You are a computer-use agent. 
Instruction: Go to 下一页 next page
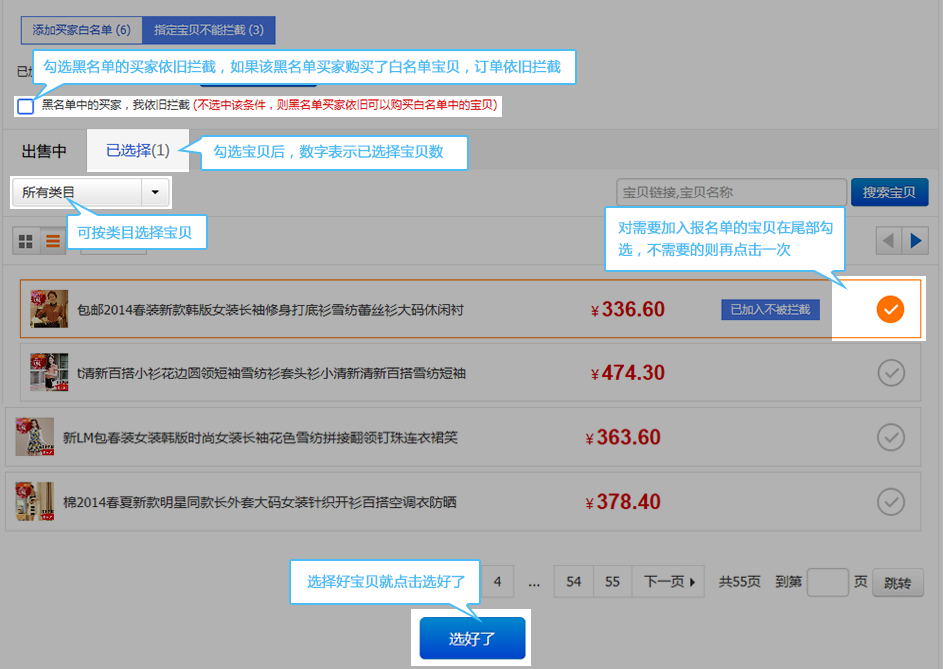668,582
